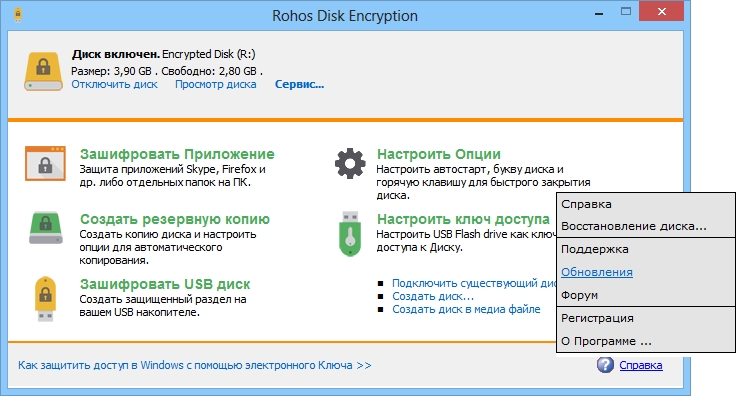
Task: Click the gear icon for options
Action: tap(350, 163)
